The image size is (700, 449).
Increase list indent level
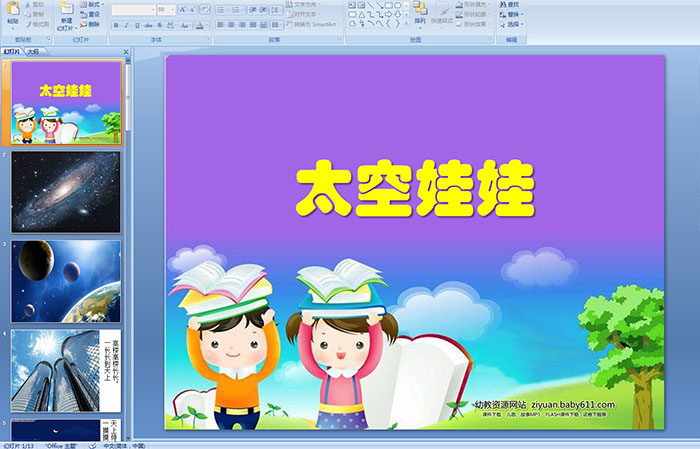pyautogui.click(x=264, y=9)
